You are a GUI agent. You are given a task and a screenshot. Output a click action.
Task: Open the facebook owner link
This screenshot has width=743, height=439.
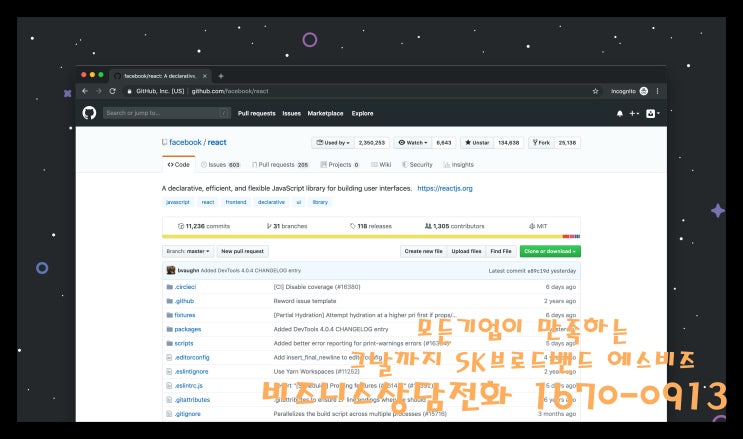(185, 142)
